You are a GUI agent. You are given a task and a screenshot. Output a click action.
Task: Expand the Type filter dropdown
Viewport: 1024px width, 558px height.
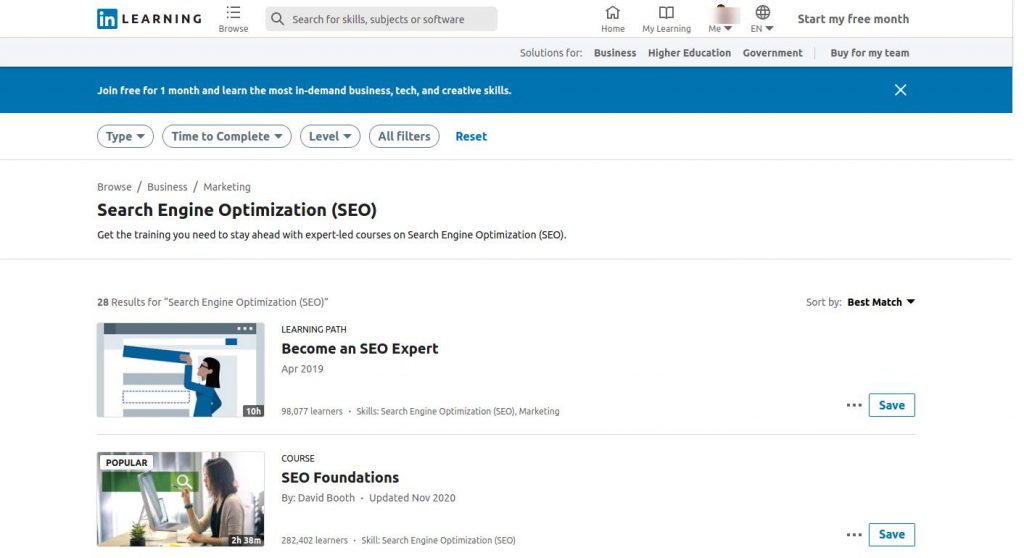point(125,137)
